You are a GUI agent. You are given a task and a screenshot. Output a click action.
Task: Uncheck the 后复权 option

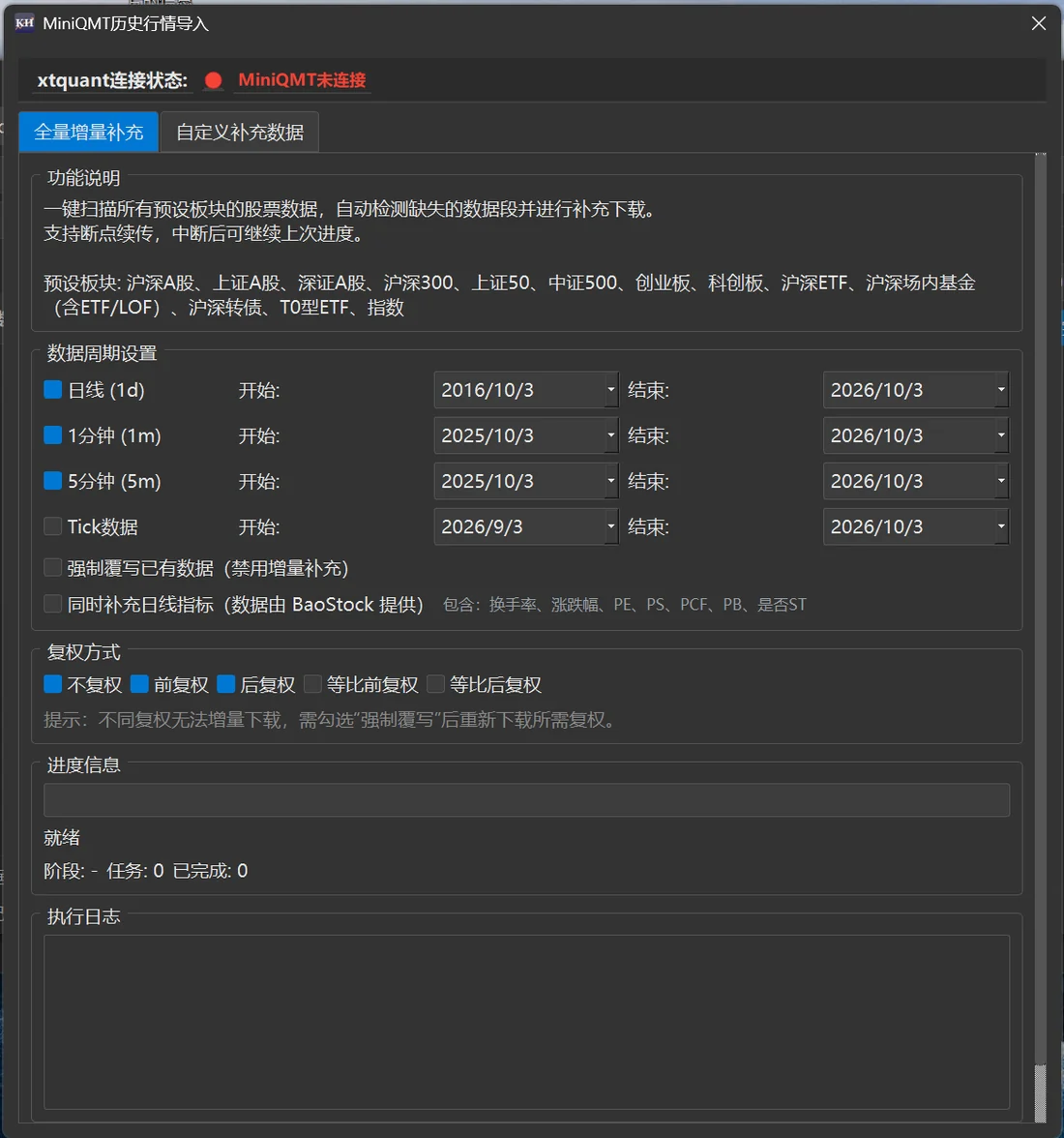pos(225,684)
